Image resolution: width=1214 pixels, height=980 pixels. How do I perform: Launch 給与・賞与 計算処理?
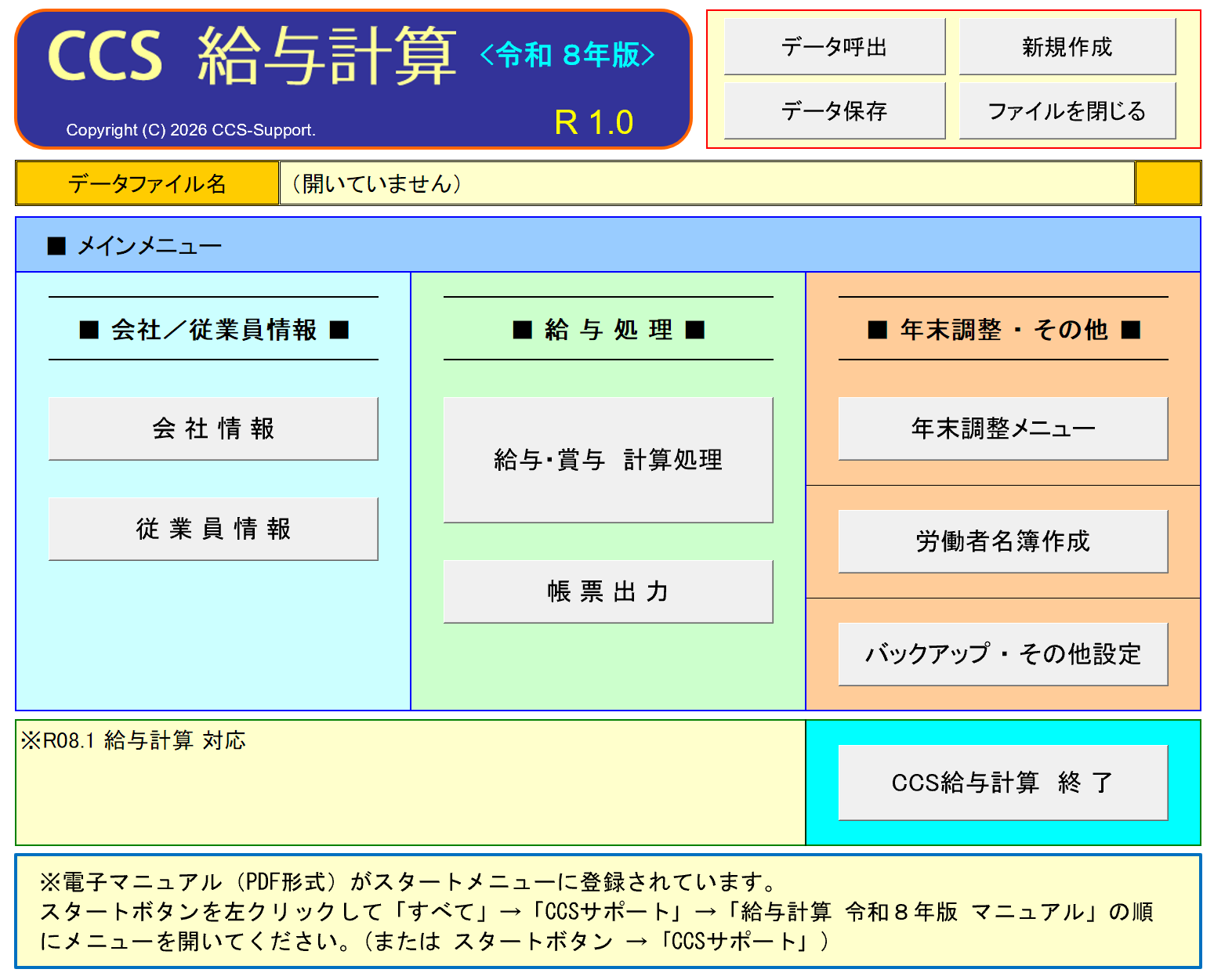(607, 460)
